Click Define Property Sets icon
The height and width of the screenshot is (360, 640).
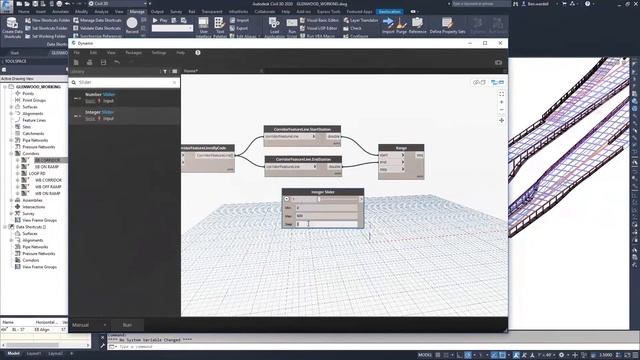tap(447, 23)
